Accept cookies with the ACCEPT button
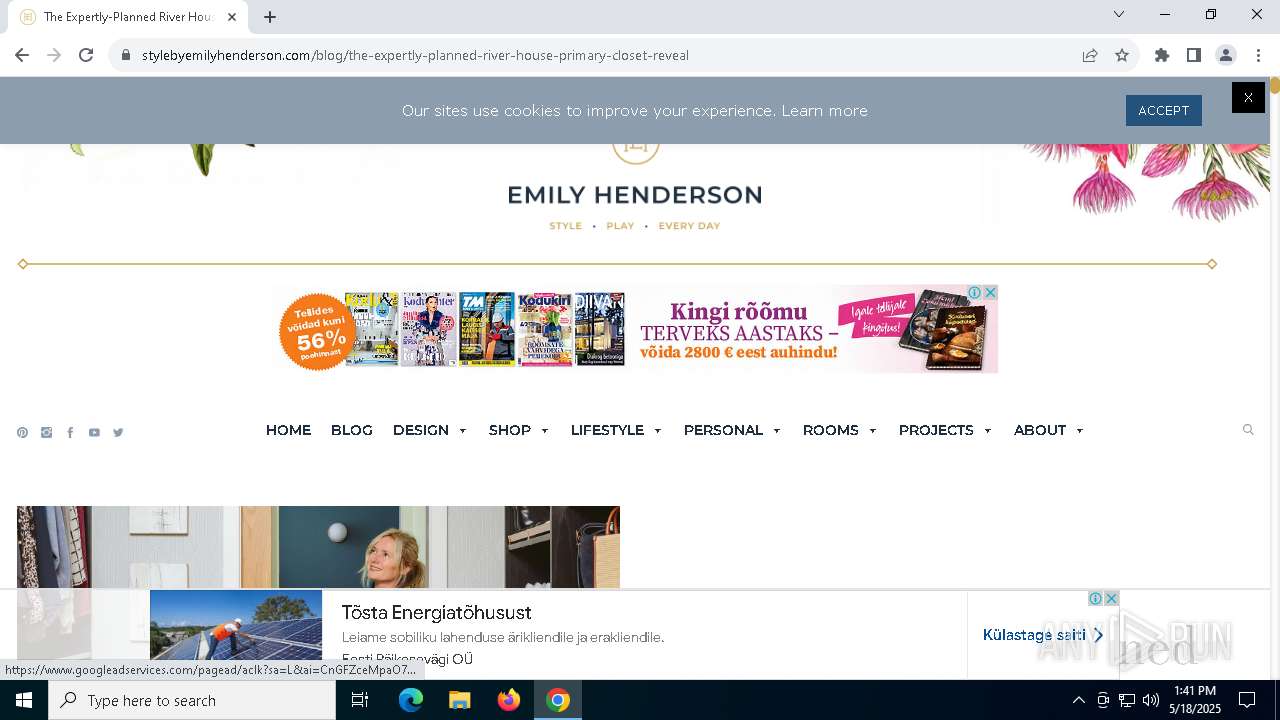The image size is (1280, 720). tap(1164, 111)
